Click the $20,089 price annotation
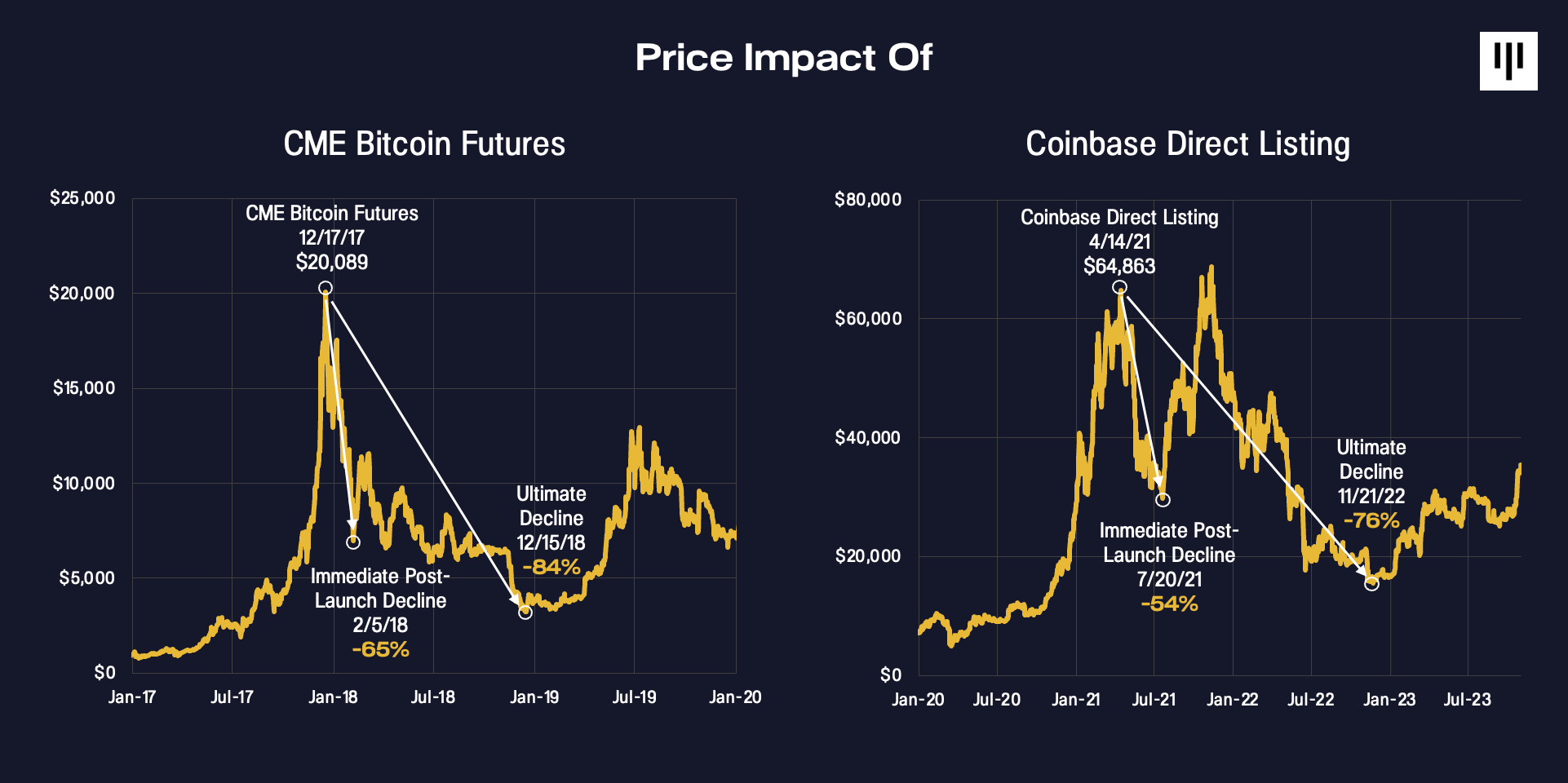The image size is (1568, 783). click(x=332, y=262)
